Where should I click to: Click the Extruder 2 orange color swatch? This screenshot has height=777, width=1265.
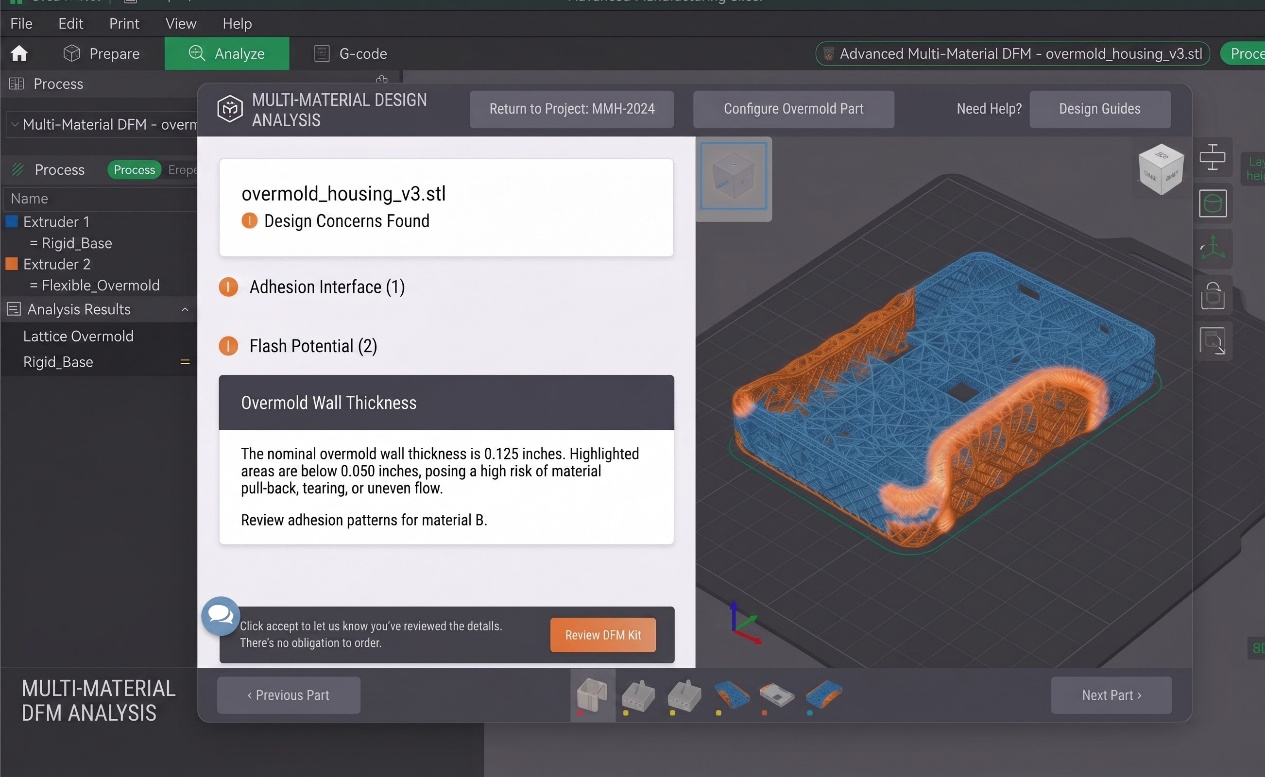click(x=12, y=264)
